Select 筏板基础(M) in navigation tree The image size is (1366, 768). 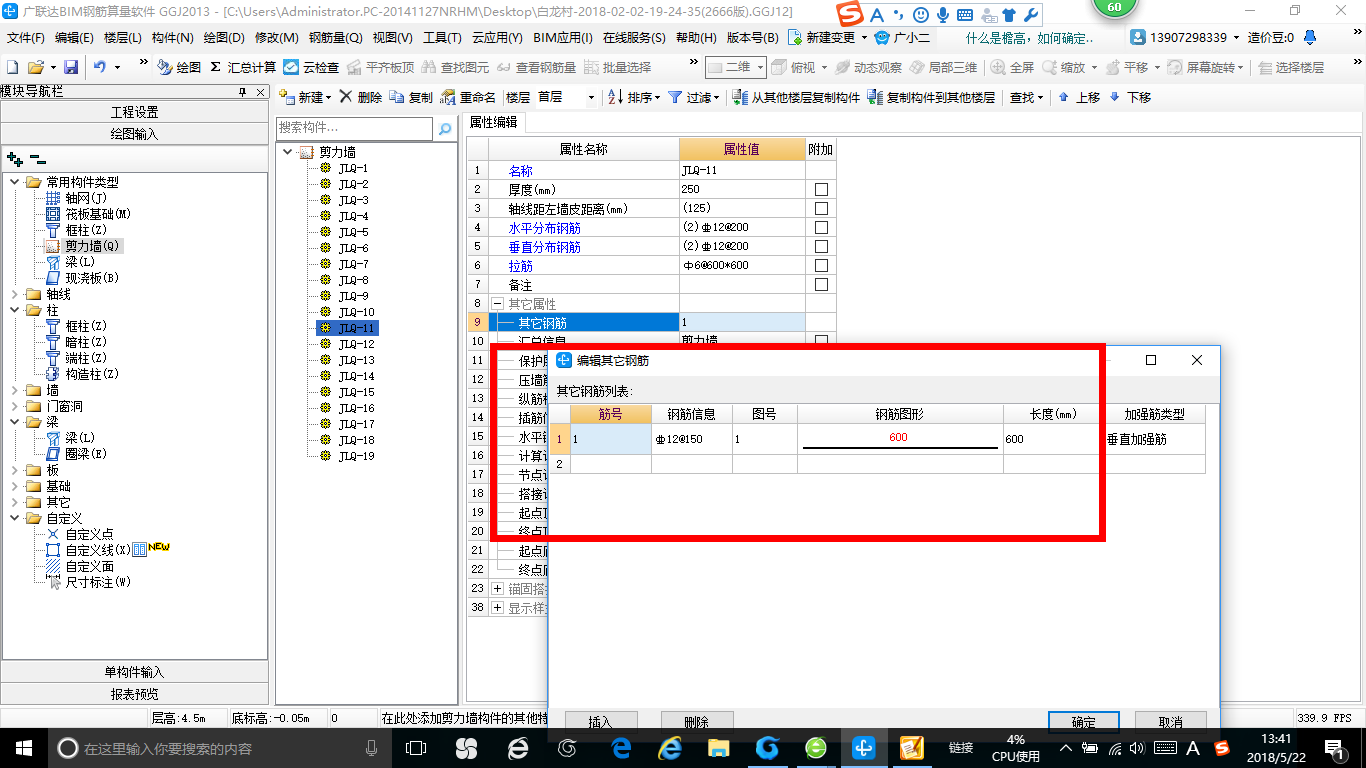click(98, 214)
